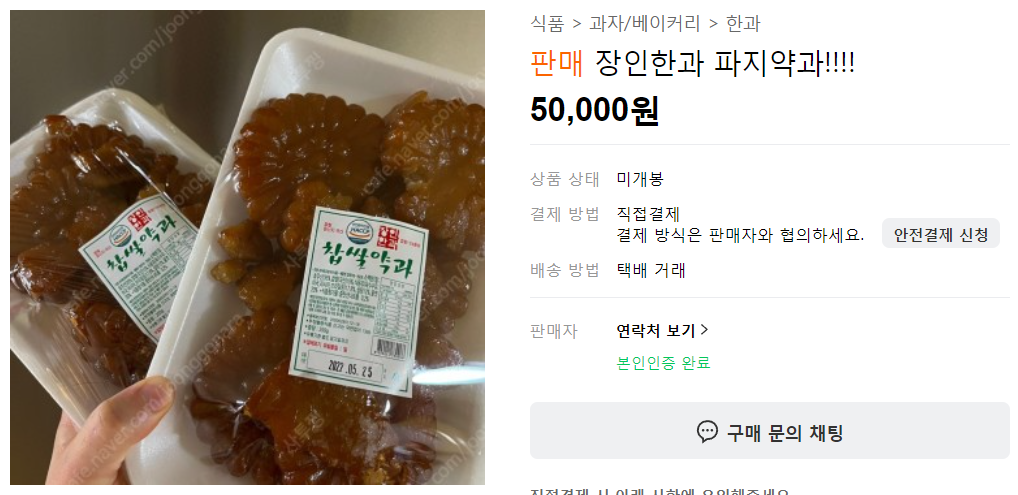
Task: Click the second breadcrumb separator arrow
Action: (713, 25)
